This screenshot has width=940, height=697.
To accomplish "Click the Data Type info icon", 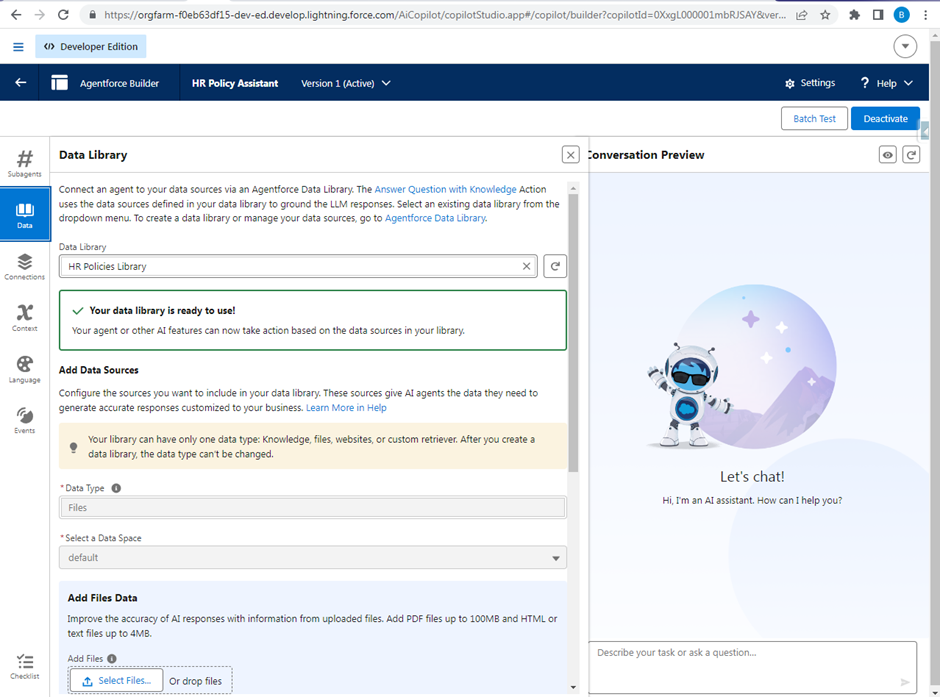I will tap(116, 488).
